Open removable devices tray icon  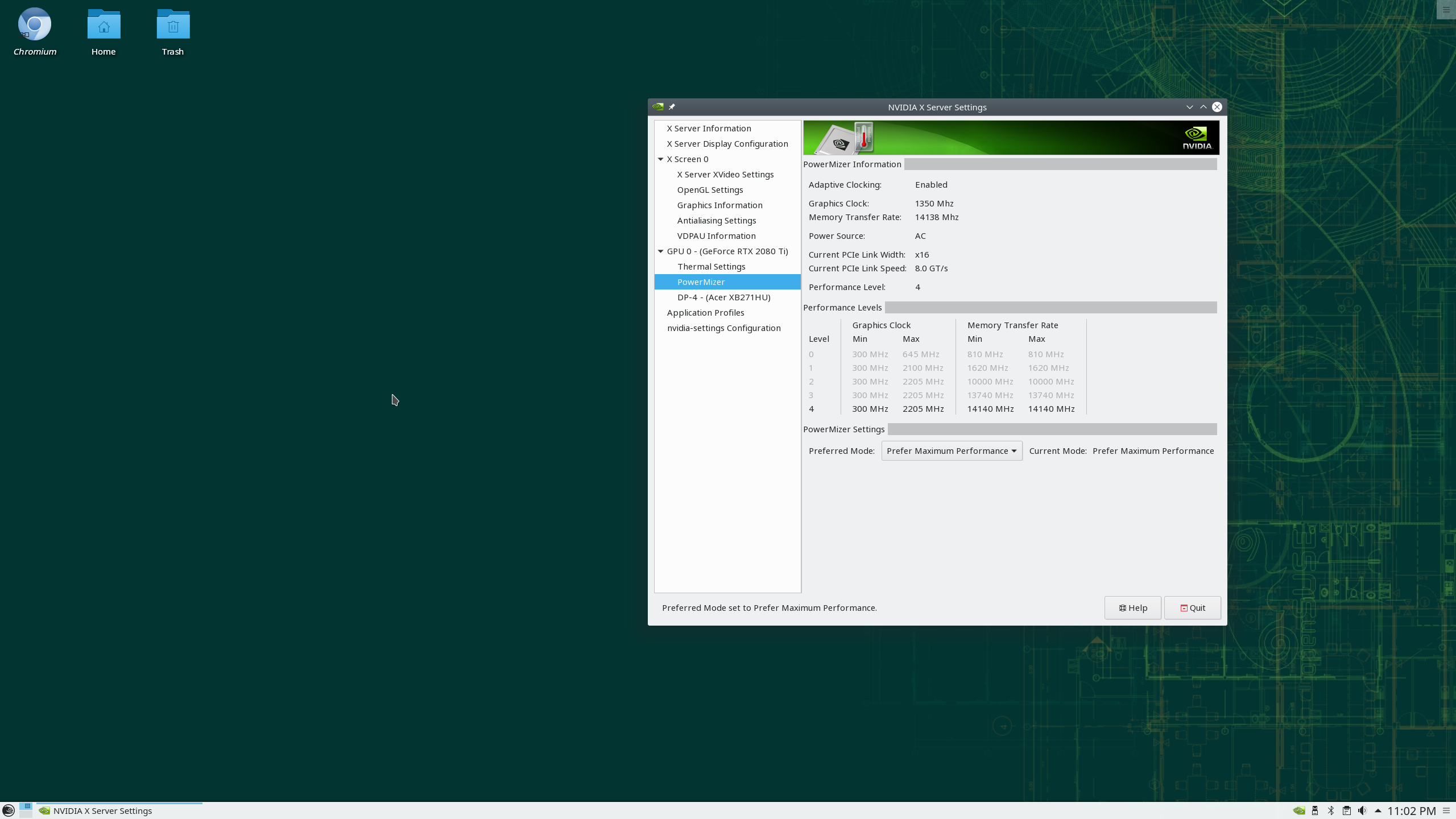[x=1314, y=810]
